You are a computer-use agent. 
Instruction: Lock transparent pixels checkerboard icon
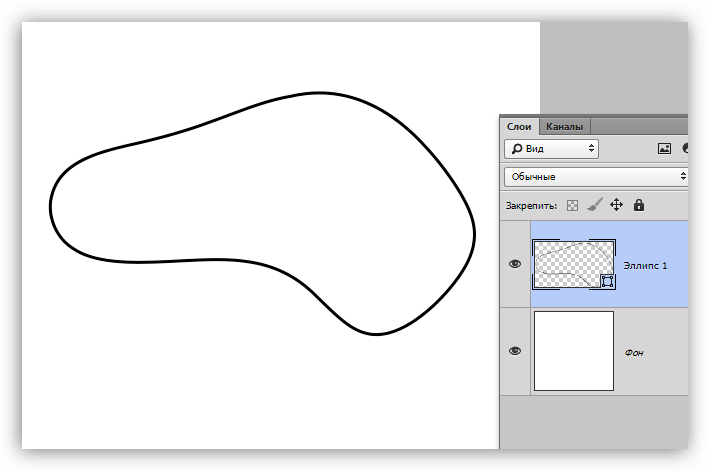tap(572, 206)
